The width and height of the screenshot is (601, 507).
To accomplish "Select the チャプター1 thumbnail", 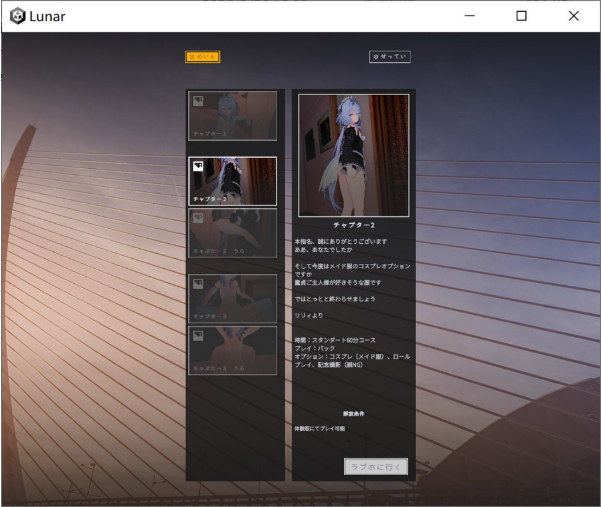I will pos(233,115).
